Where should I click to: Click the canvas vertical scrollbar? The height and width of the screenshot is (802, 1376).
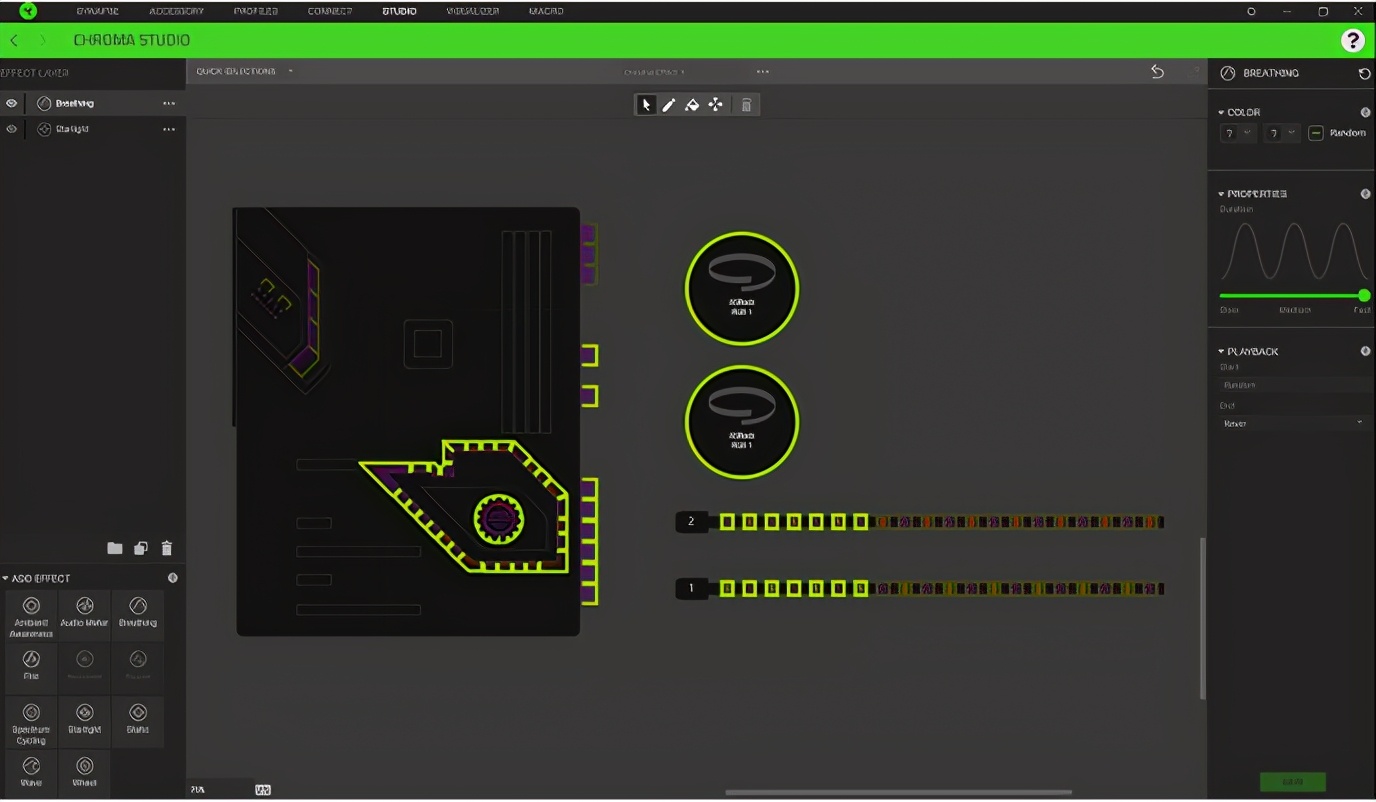1203,618
